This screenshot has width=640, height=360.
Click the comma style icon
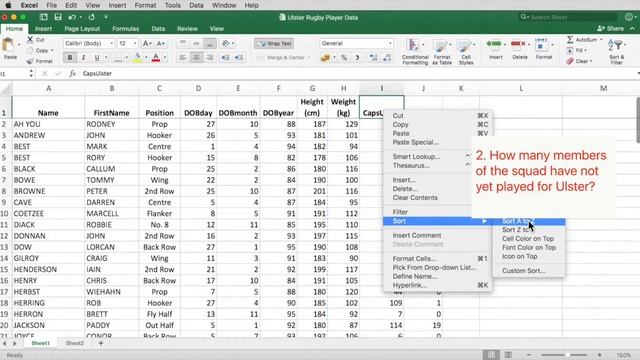click(x=357, y=58)
